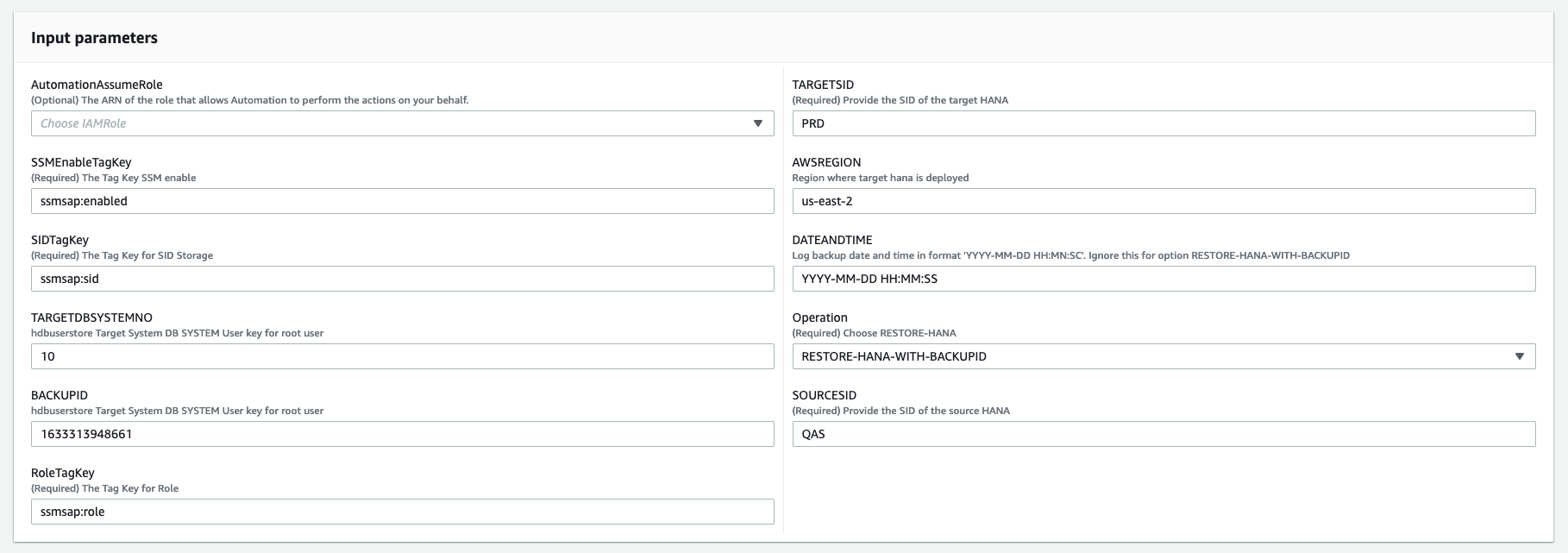Click '(Required) The Tag Key for SID Storage' text

point(122,255)
